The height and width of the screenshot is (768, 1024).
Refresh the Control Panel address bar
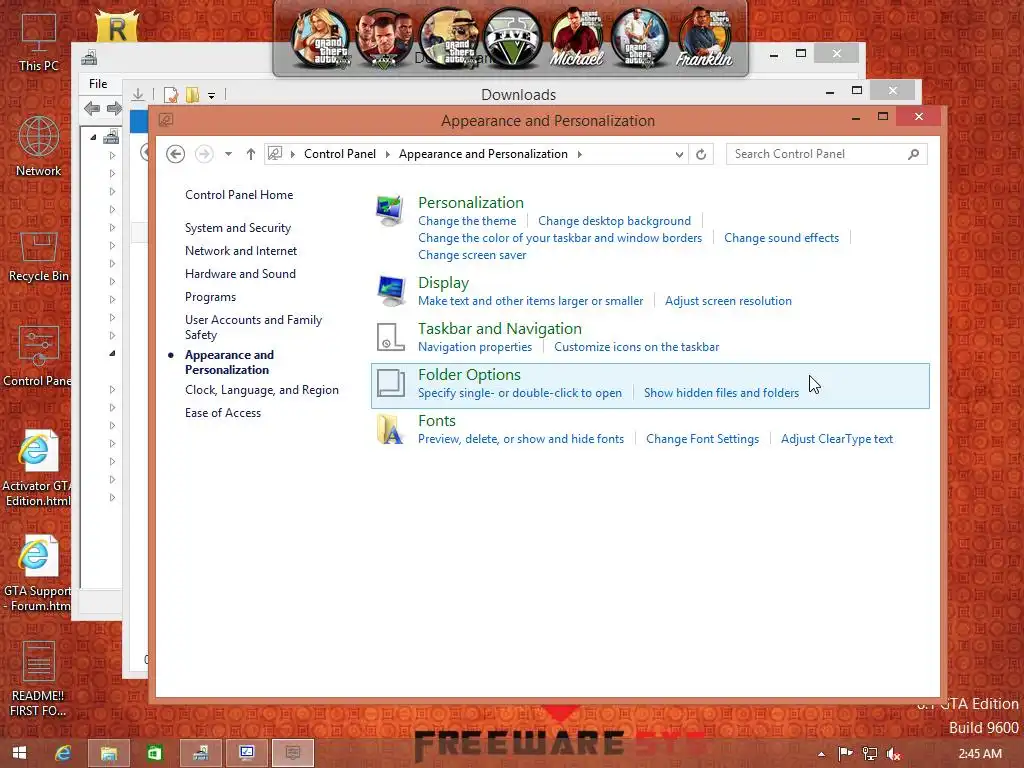click(701, 154)
